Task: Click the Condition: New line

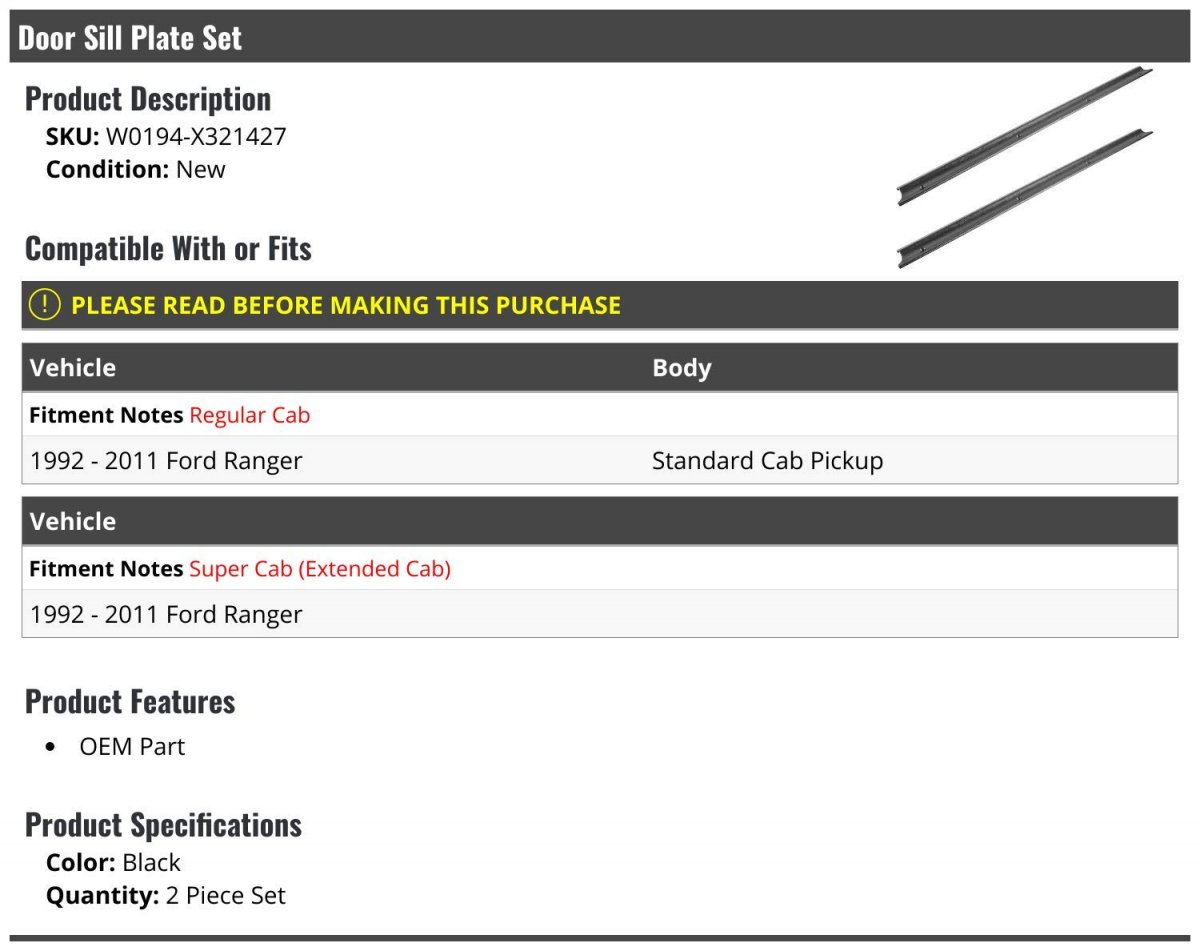Action: pyautogui.click(x=136, y=169)
